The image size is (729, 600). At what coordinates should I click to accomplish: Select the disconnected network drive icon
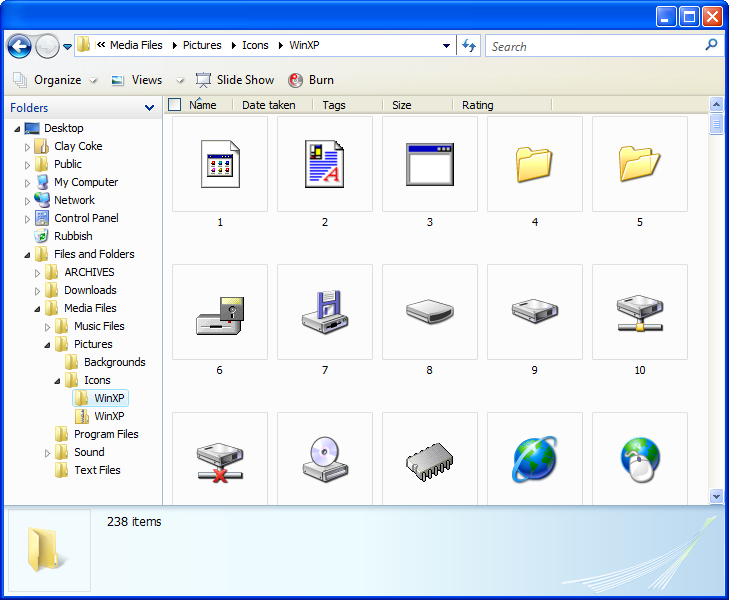point(220,460)
